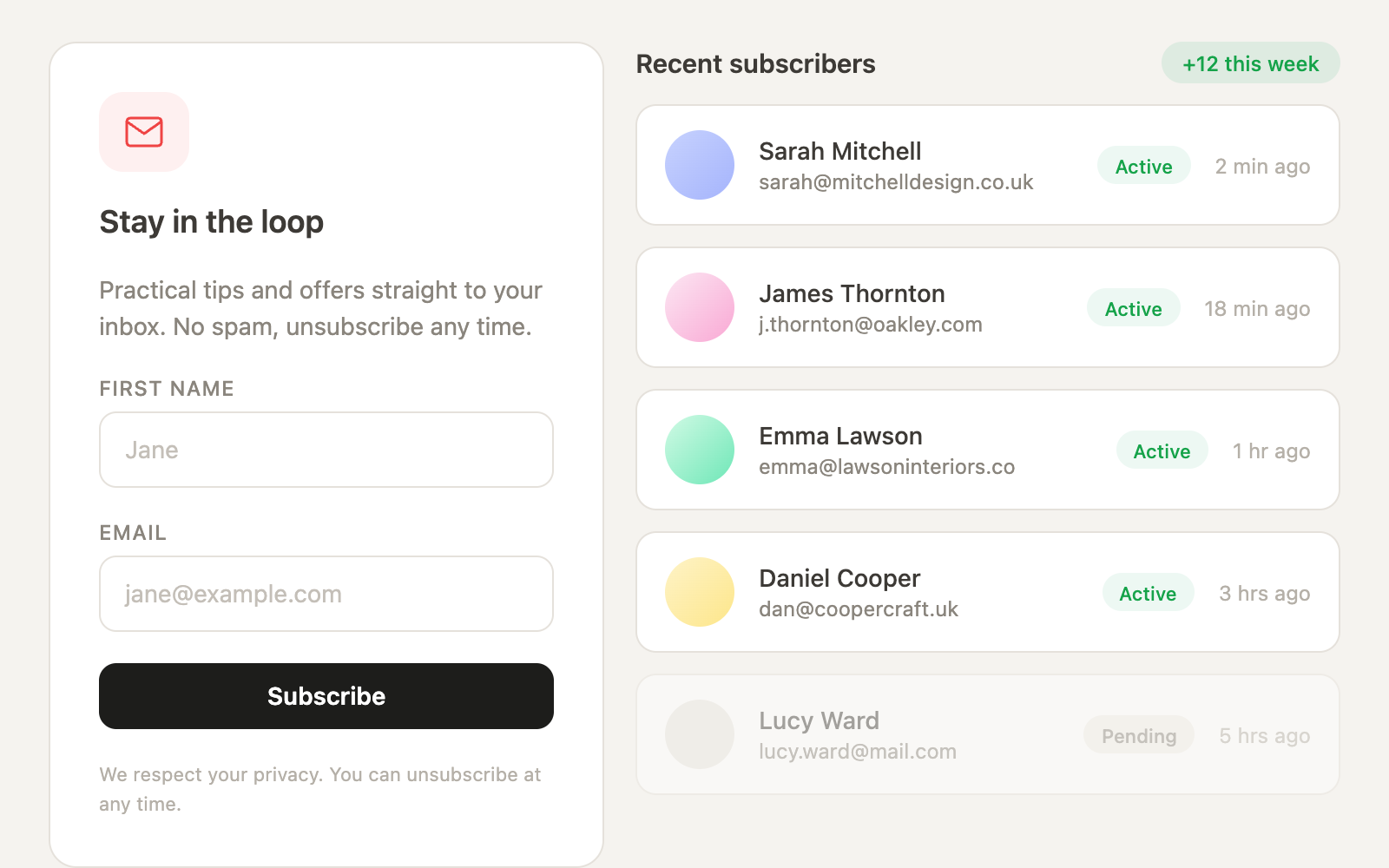Click the FIRST NAME label
Viewport: 1389px width, 868px height.
(x=167, y=389)
